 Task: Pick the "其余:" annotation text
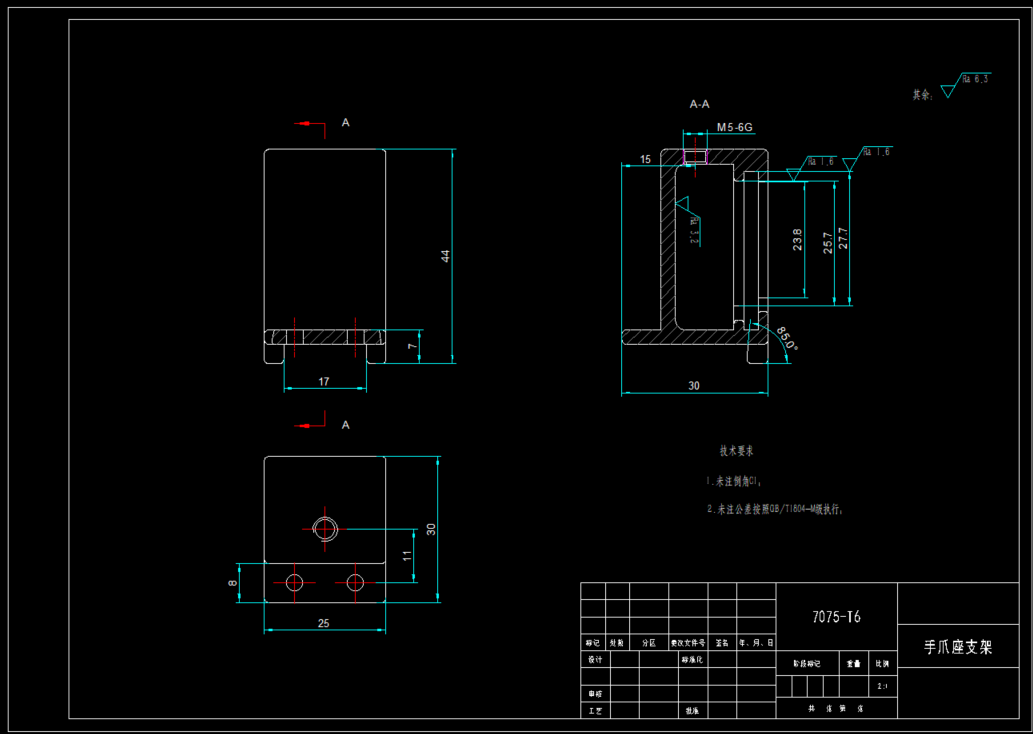[923, 96]
